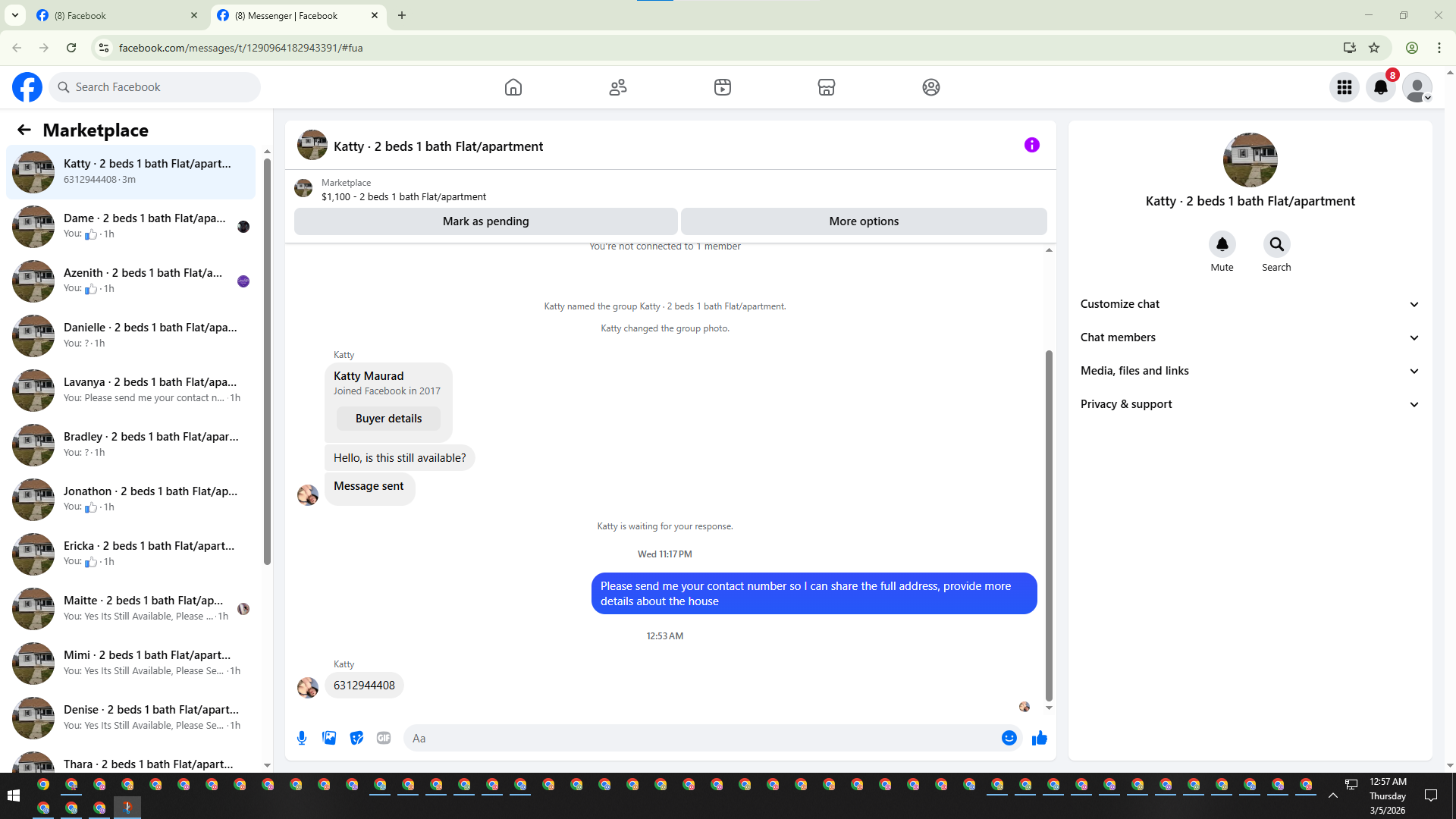Expand Media, files and links section

click(x=1250, y=371)
